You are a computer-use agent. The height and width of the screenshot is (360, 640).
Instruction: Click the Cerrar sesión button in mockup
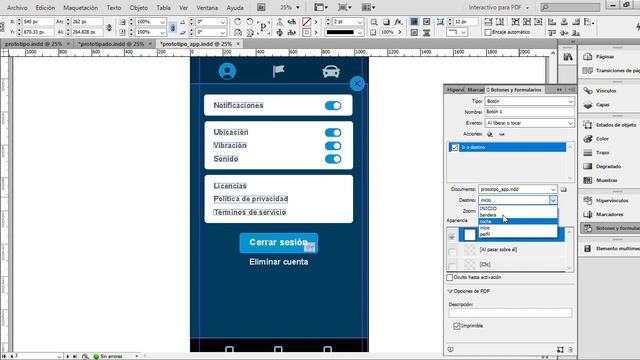[x=278, y=242]
